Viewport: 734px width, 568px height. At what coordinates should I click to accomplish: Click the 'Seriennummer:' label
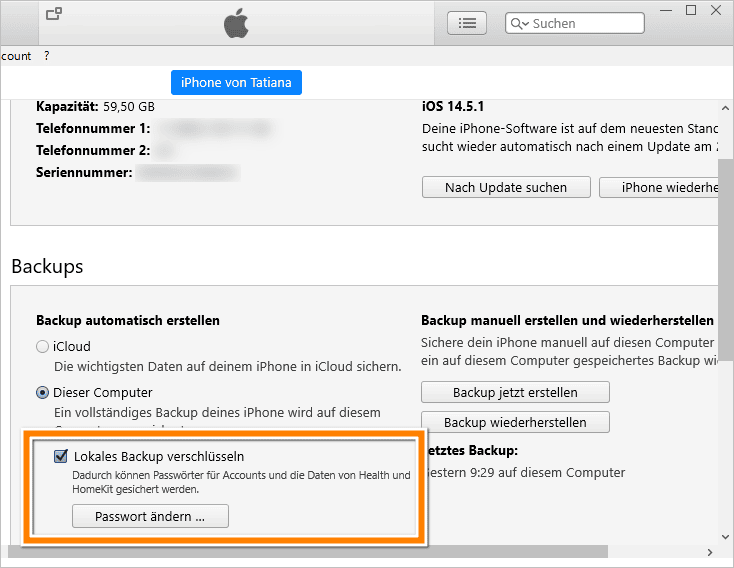coord(84,172)
